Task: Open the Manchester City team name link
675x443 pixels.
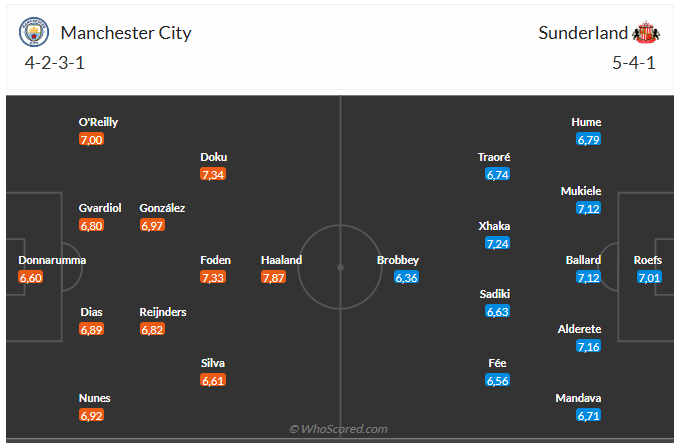Action: 126,33
